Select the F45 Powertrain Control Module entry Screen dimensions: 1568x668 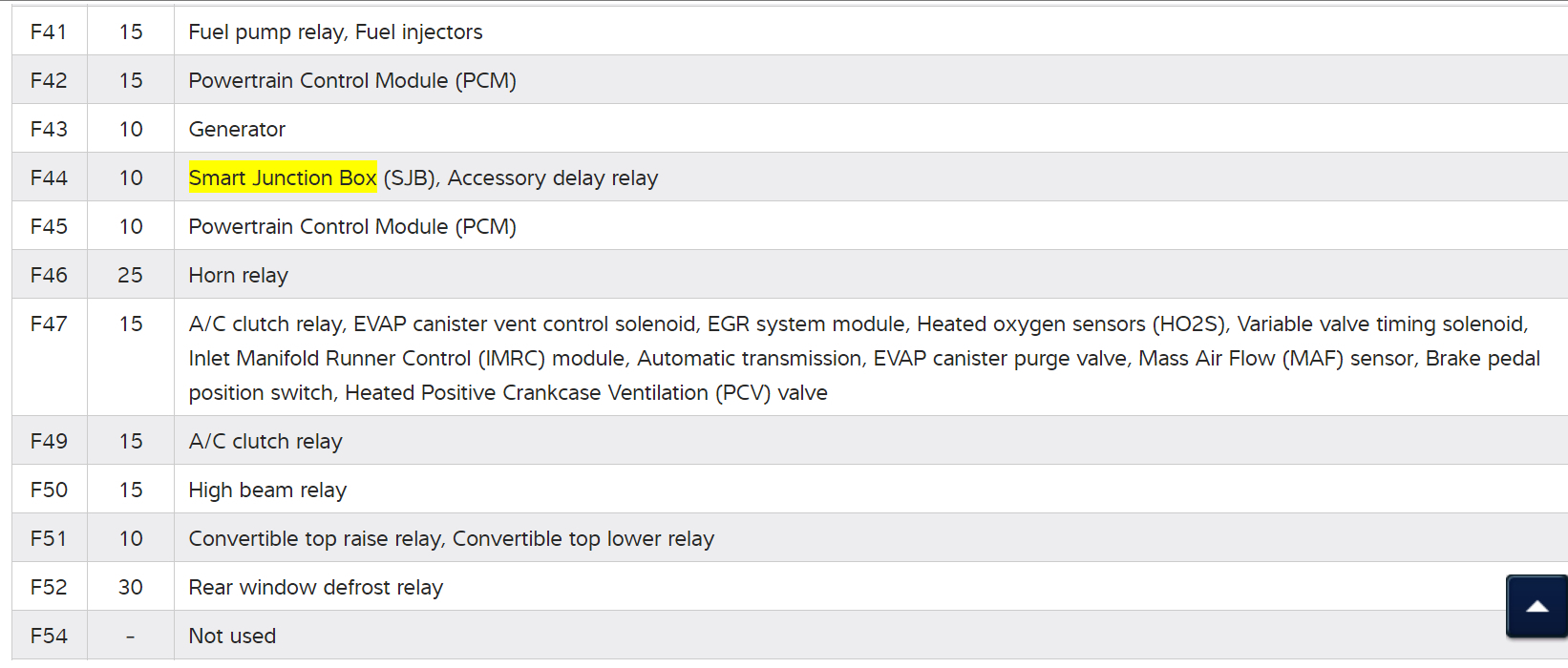352,226
